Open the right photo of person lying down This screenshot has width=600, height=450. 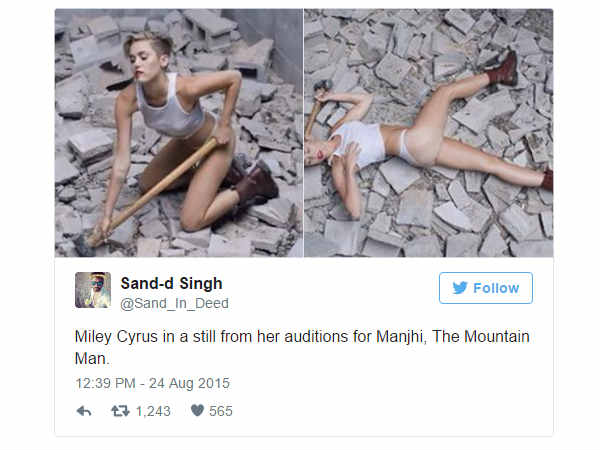428,133
